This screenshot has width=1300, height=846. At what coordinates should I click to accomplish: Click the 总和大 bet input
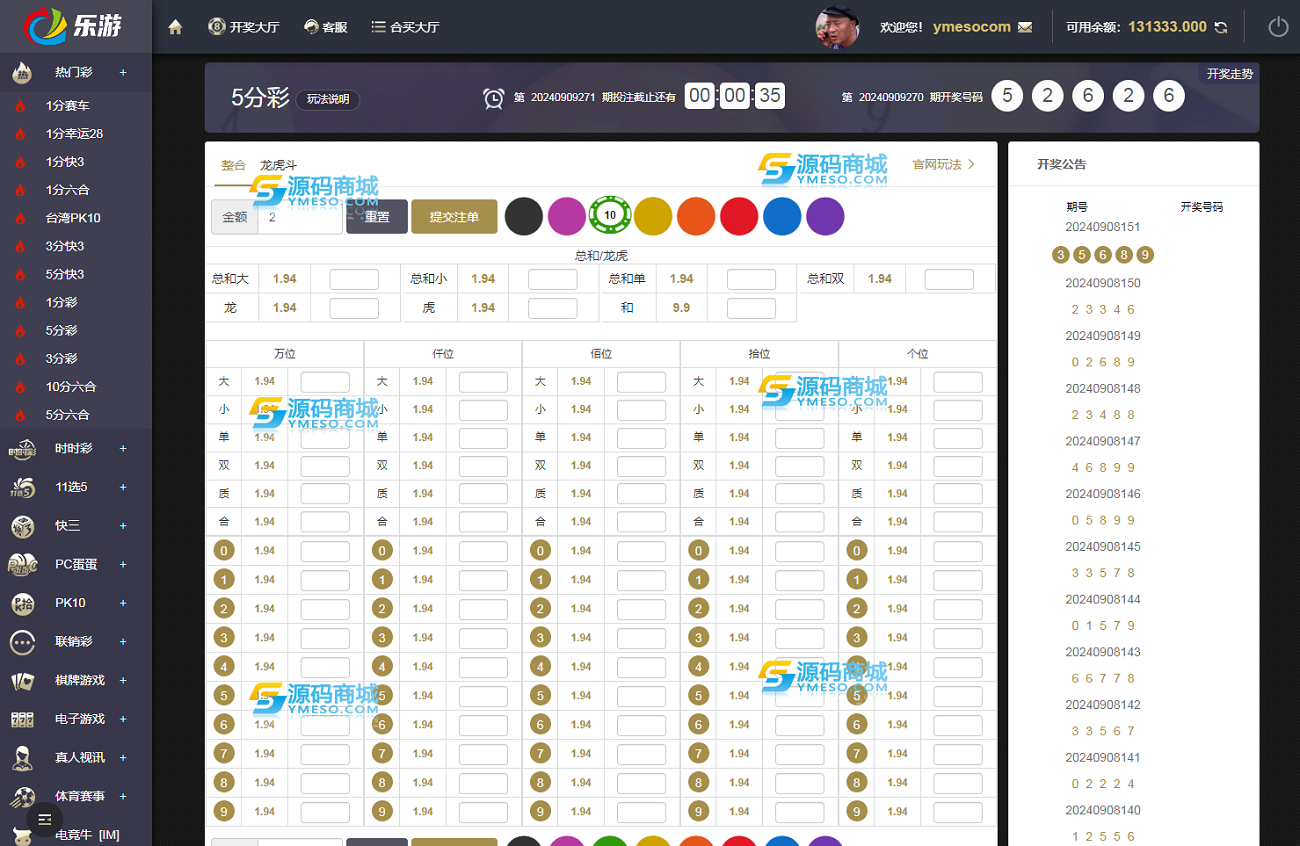[354, 280]
